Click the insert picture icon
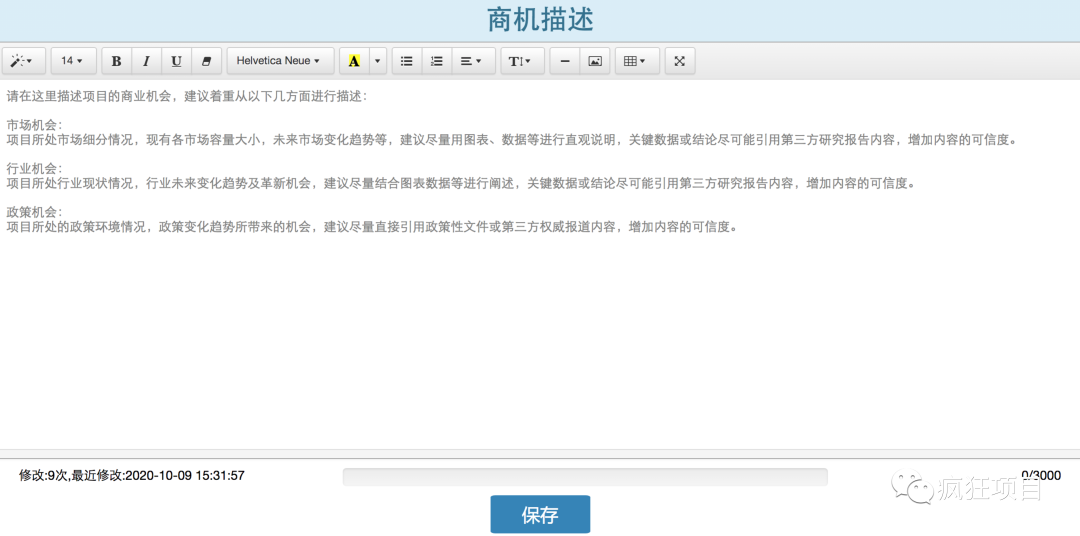The width and height of the screenshot is (1080, 536). (595, 61)
